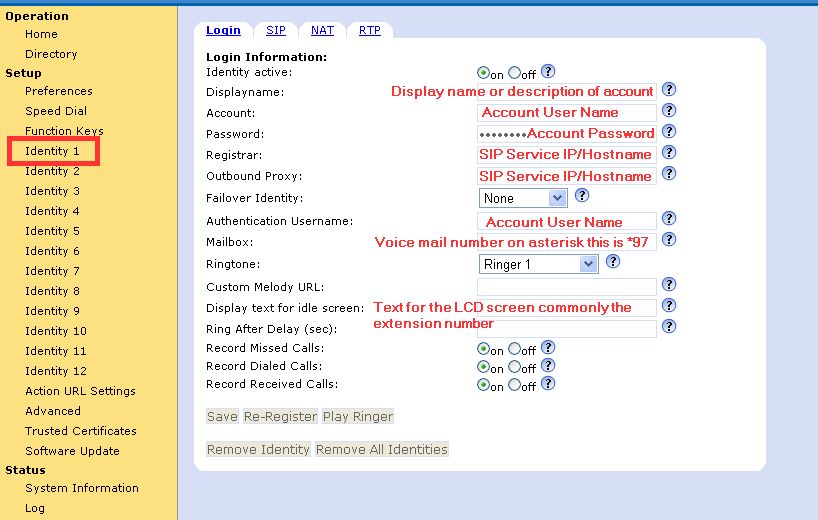This screenshot has width=818, height=520.
Task: Turn Record Missed Calls on
Action: (x=484, y=348)
